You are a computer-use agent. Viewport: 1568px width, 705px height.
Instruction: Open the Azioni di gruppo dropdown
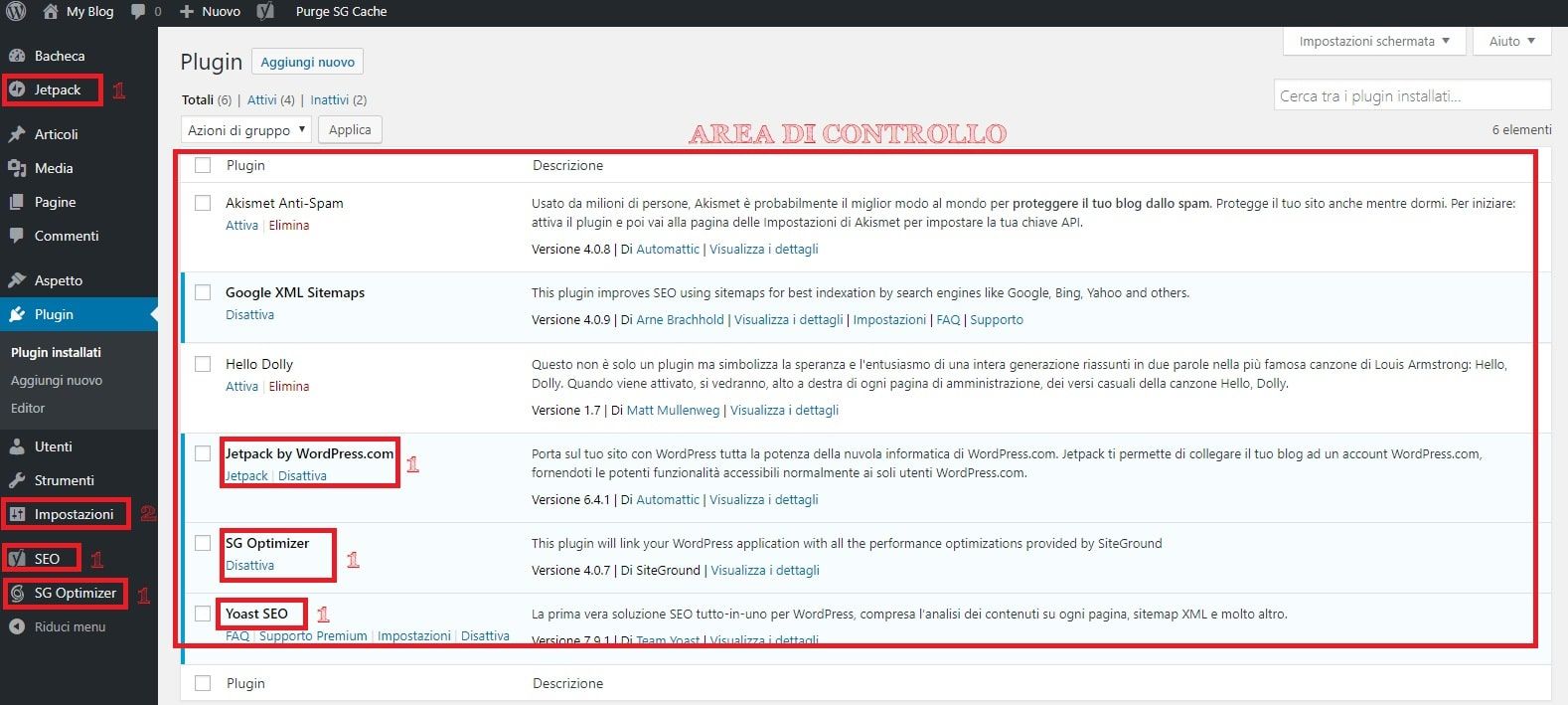246,130
